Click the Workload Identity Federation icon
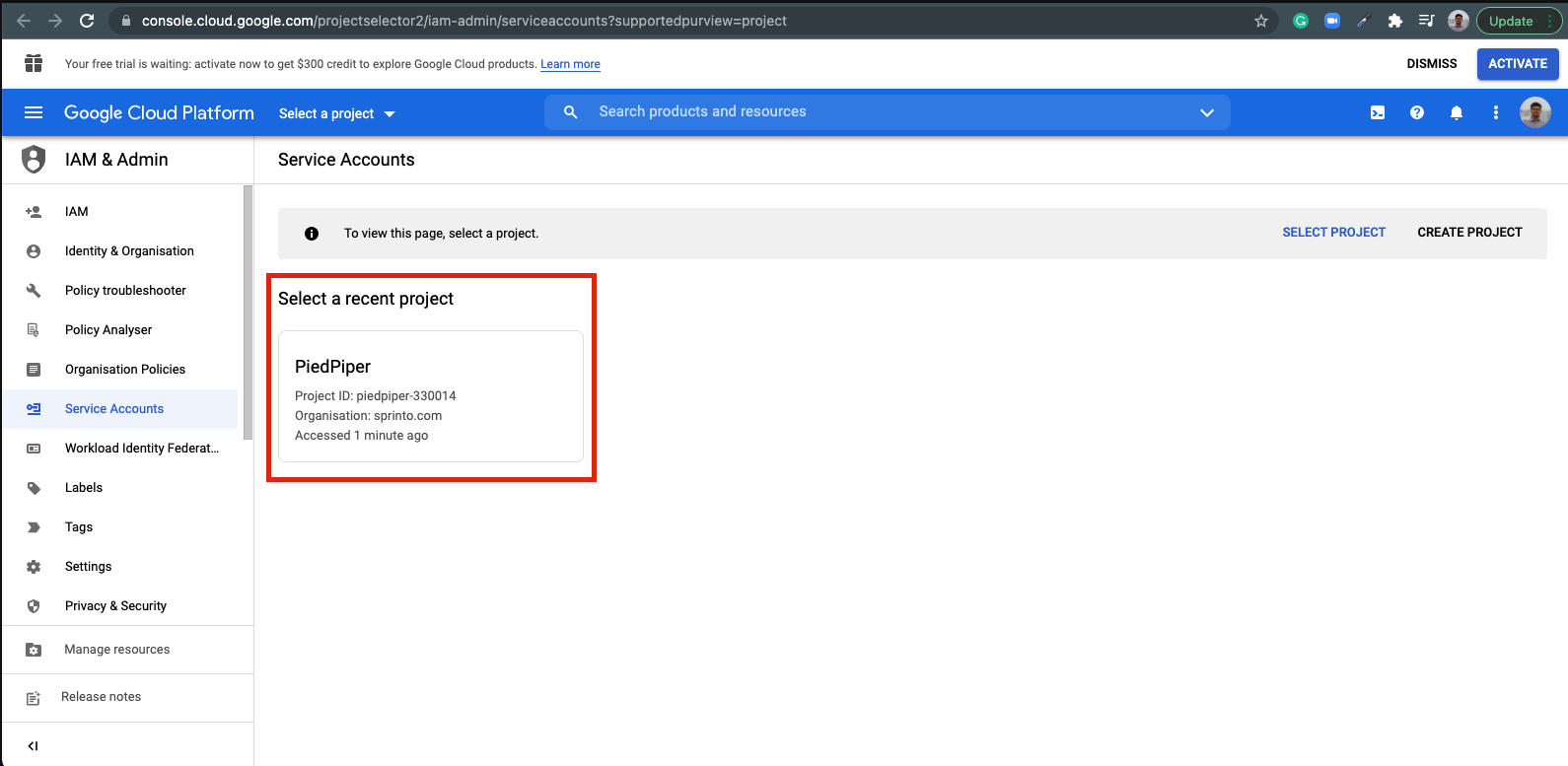 click(x=34, y=449)
